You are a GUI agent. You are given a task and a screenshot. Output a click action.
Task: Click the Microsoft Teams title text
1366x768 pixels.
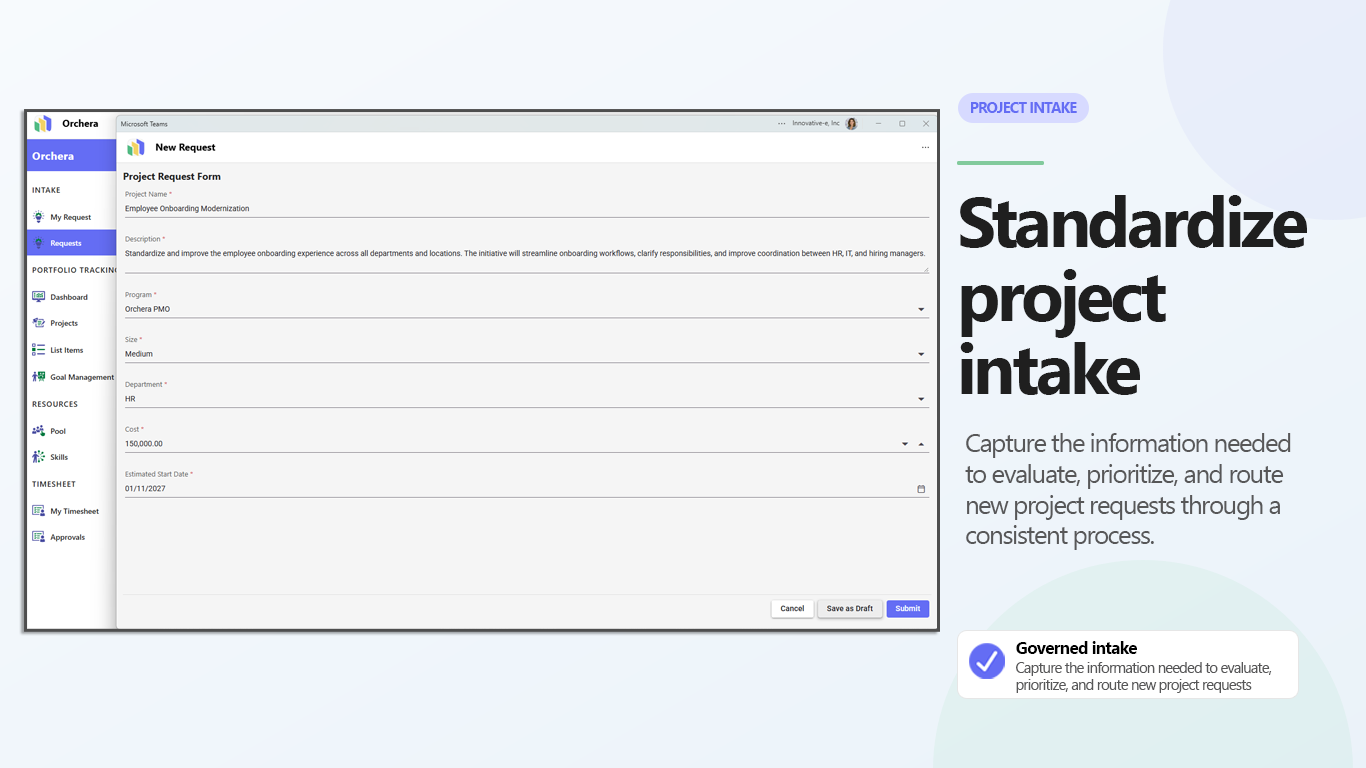tap(144, 124)
